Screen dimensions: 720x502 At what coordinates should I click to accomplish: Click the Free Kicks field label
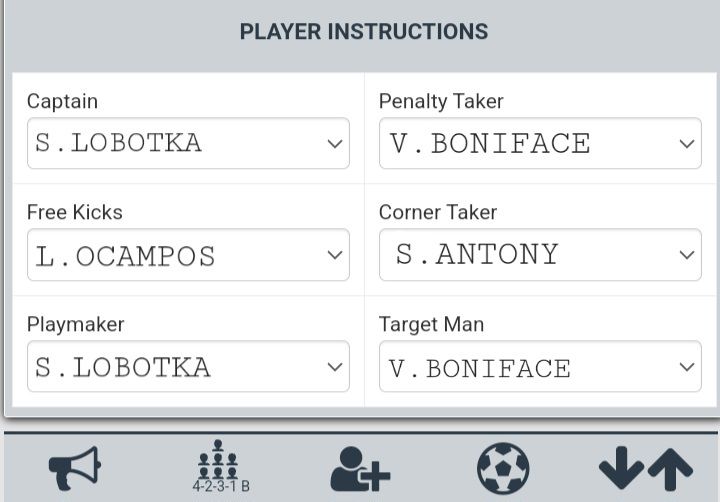(75, 212)
